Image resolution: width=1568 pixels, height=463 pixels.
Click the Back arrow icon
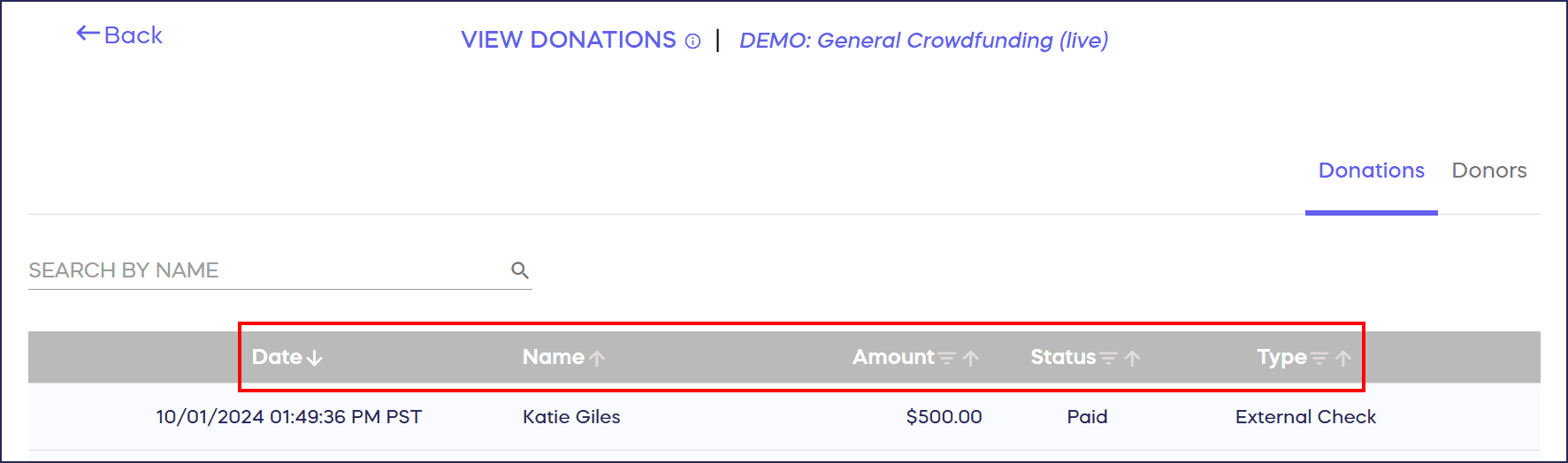[x=88, y=34]
